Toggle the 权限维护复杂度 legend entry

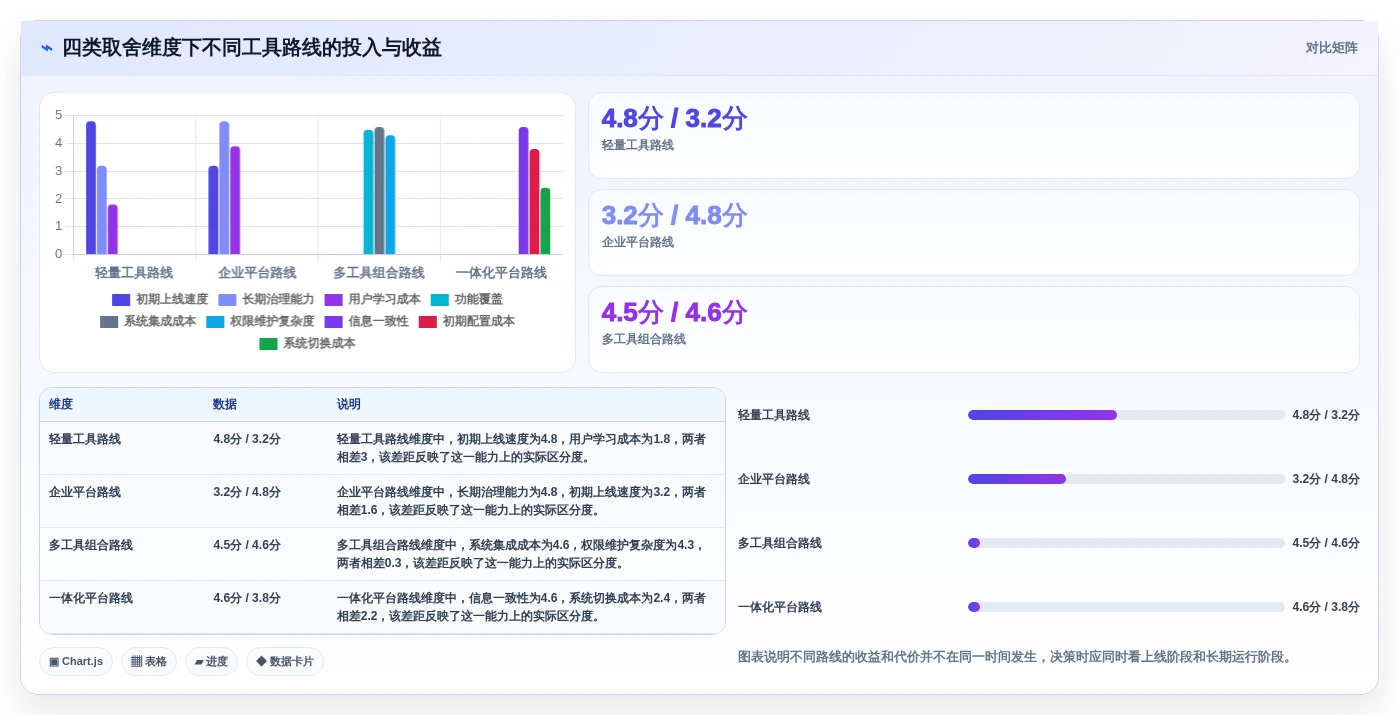[260, 321]
